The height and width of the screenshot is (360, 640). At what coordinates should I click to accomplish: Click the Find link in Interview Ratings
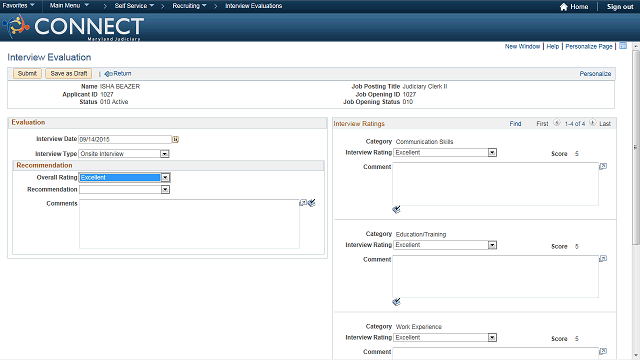[x=515, y=124]
